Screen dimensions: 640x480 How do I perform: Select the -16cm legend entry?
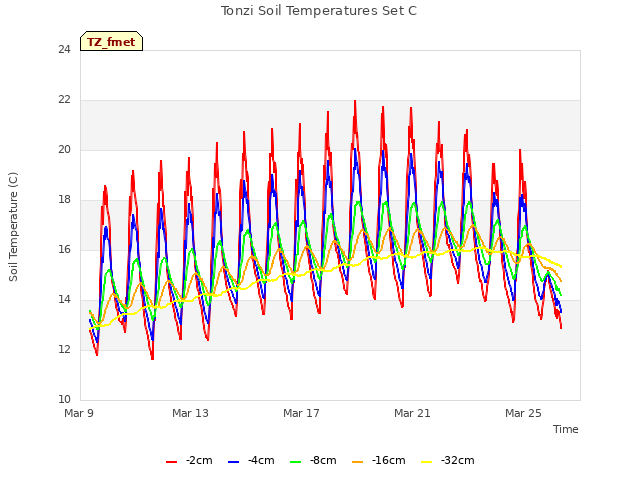click(378, 460)
